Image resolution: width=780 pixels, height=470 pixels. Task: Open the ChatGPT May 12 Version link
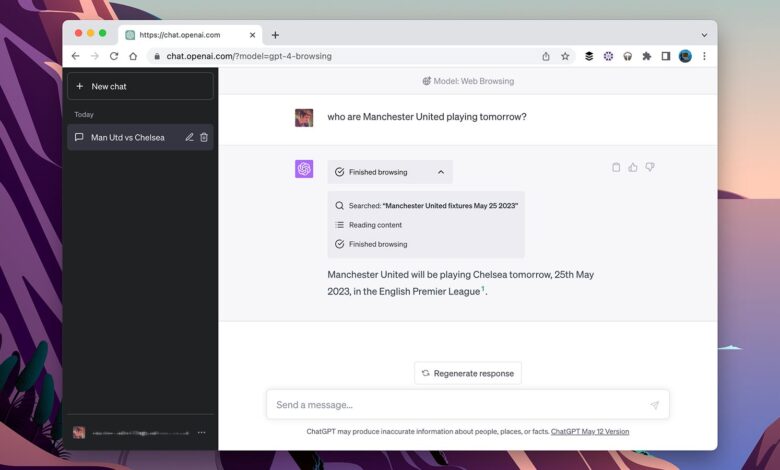590,432
